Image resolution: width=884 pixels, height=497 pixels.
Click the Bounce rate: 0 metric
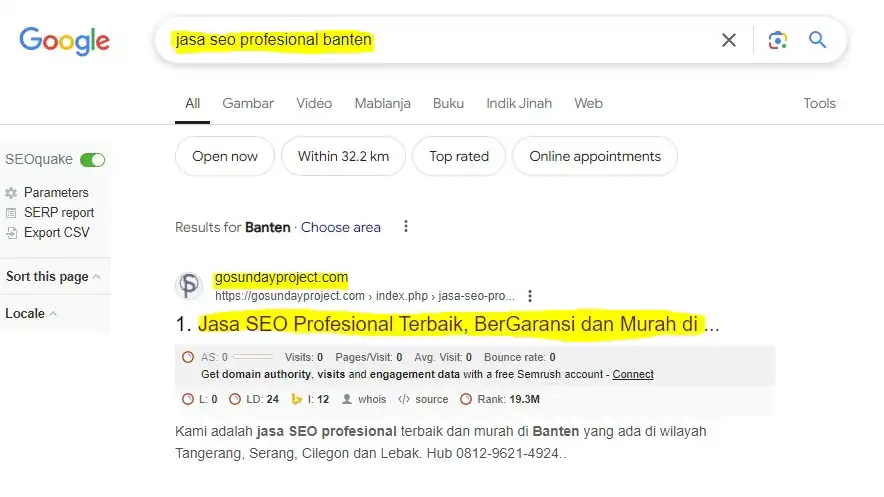[x=520, y=357]
